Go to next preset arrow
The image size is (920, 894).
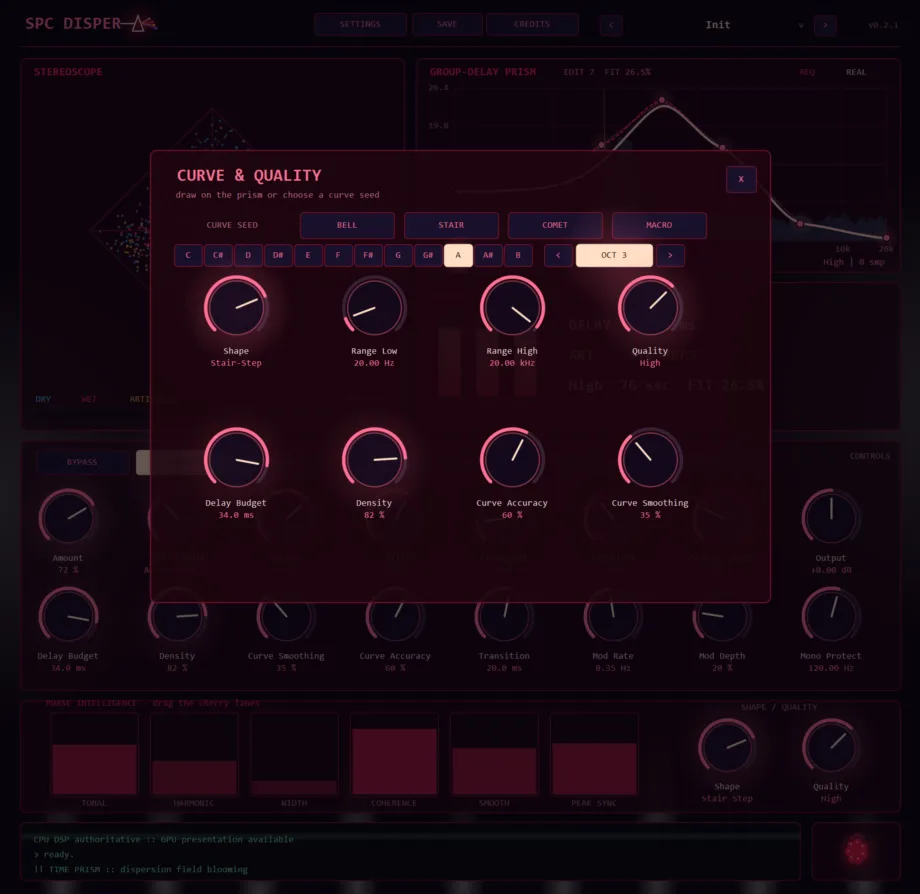(x=825, y=25)
